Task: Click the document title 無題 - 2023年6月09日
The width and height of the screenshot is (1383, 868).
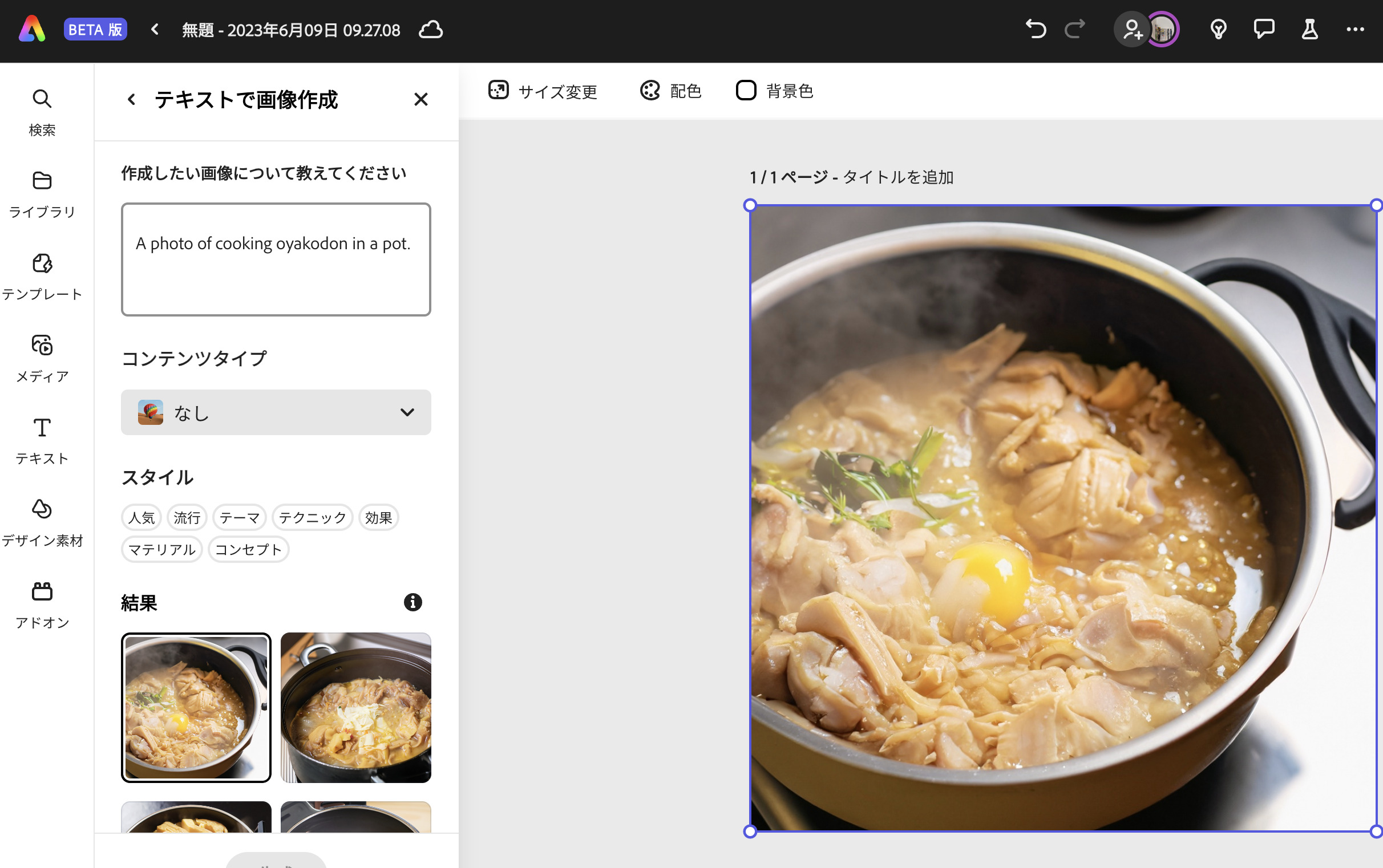Action: click(x=290, y=30)
